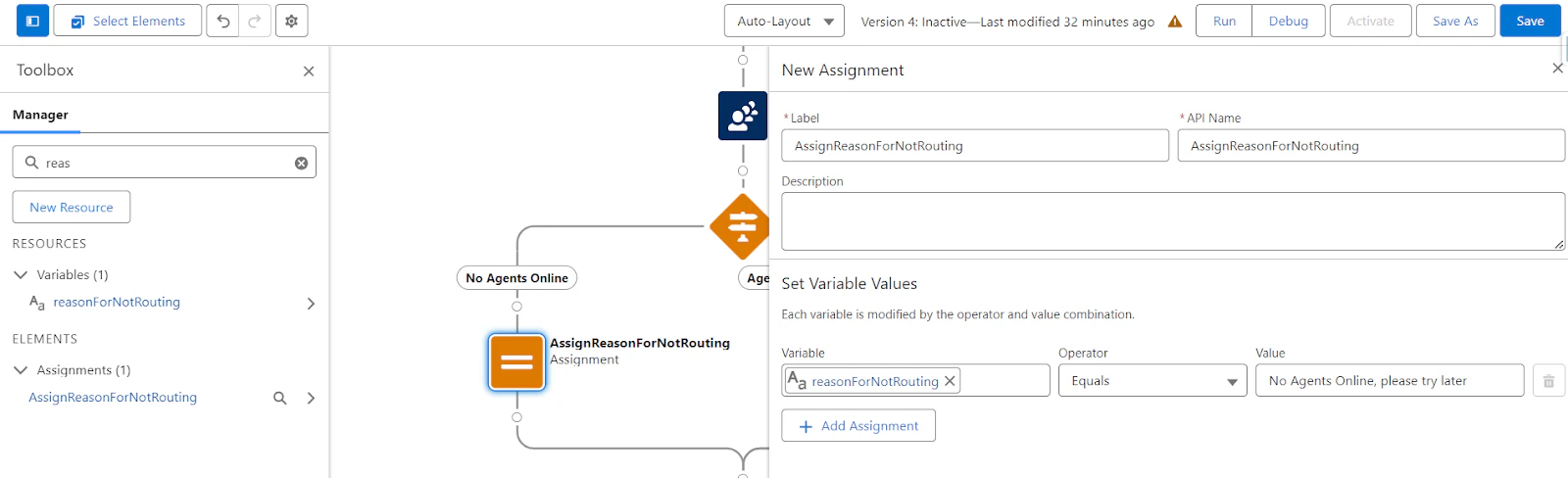Select the dark blue routing action icon
This screenshot has width=1568, height=478.
point(743,116)
